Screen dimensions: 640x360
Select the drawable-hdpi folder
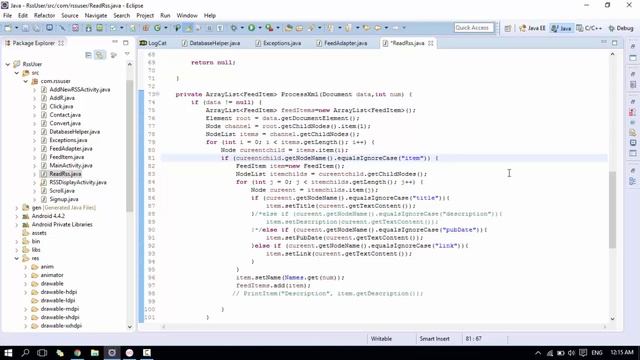[x=59, y=292]
